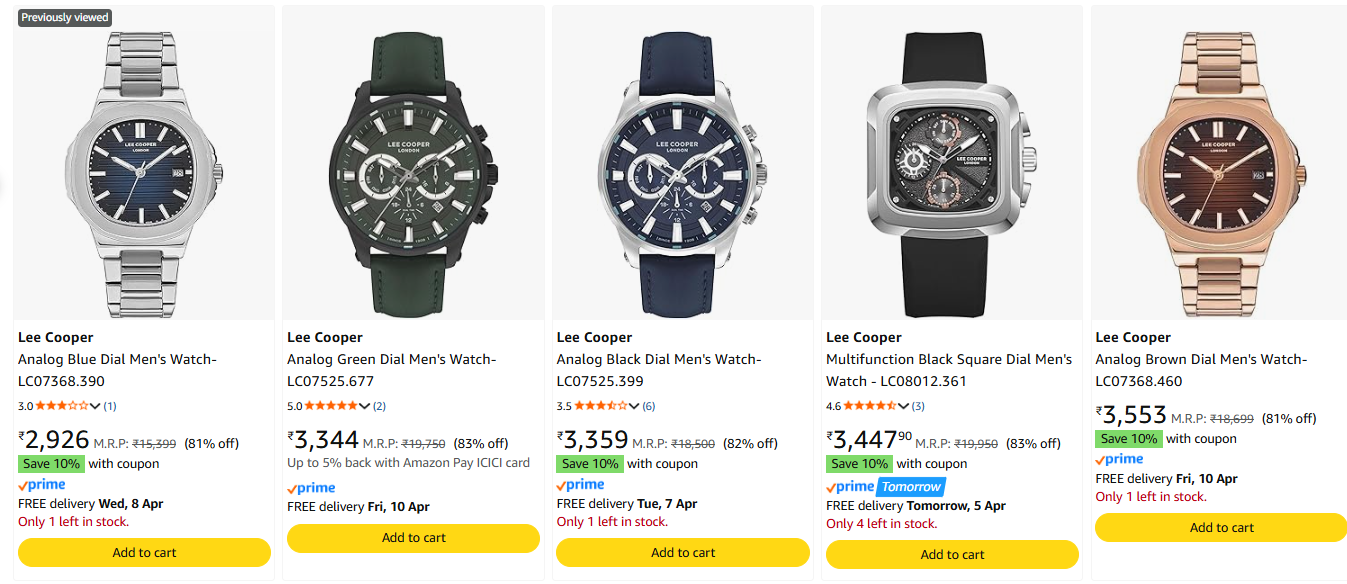Click the Prime logo under the ₹3,344 watch
Screen dimensions: 1347x584
(x=311, y=488)
